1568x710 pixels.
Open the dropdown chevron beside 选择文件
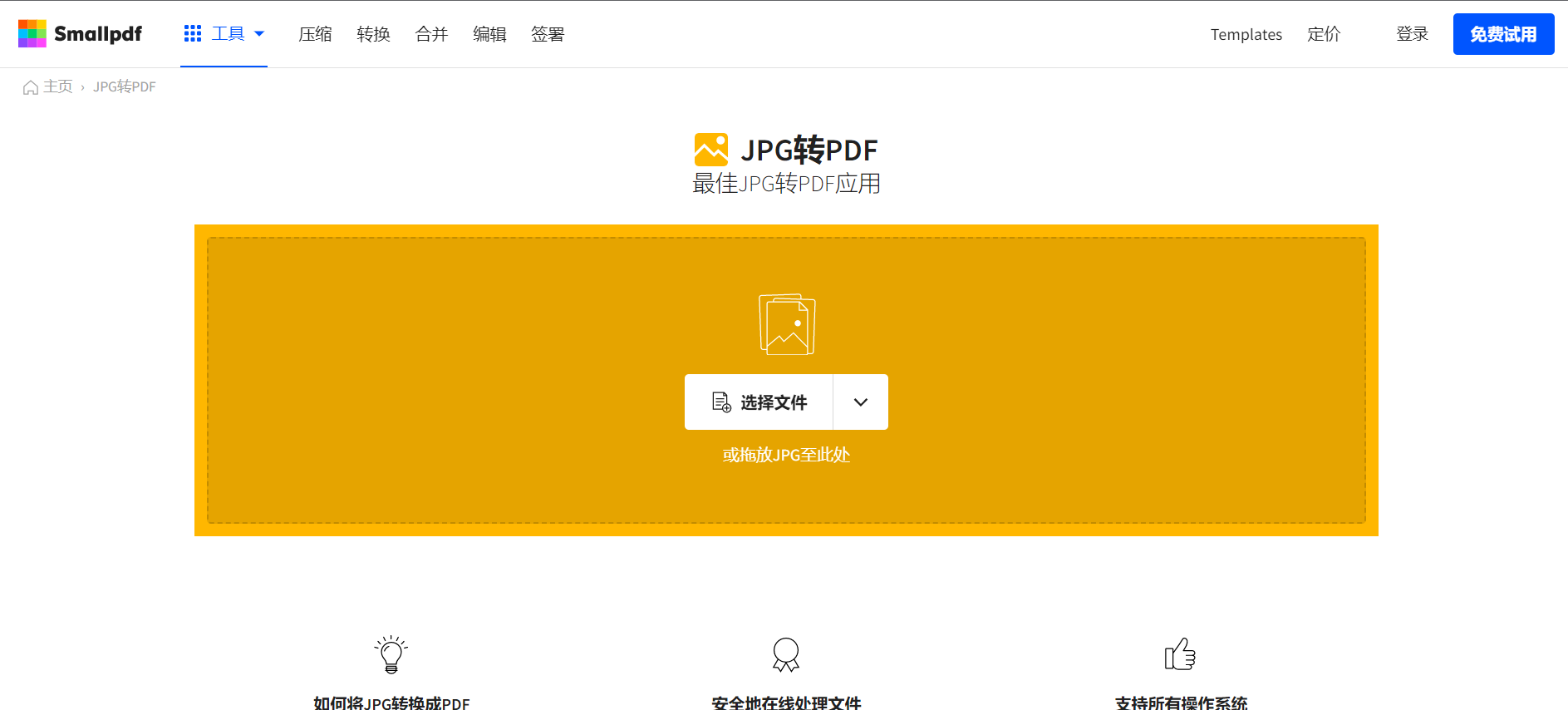point(861,402)
